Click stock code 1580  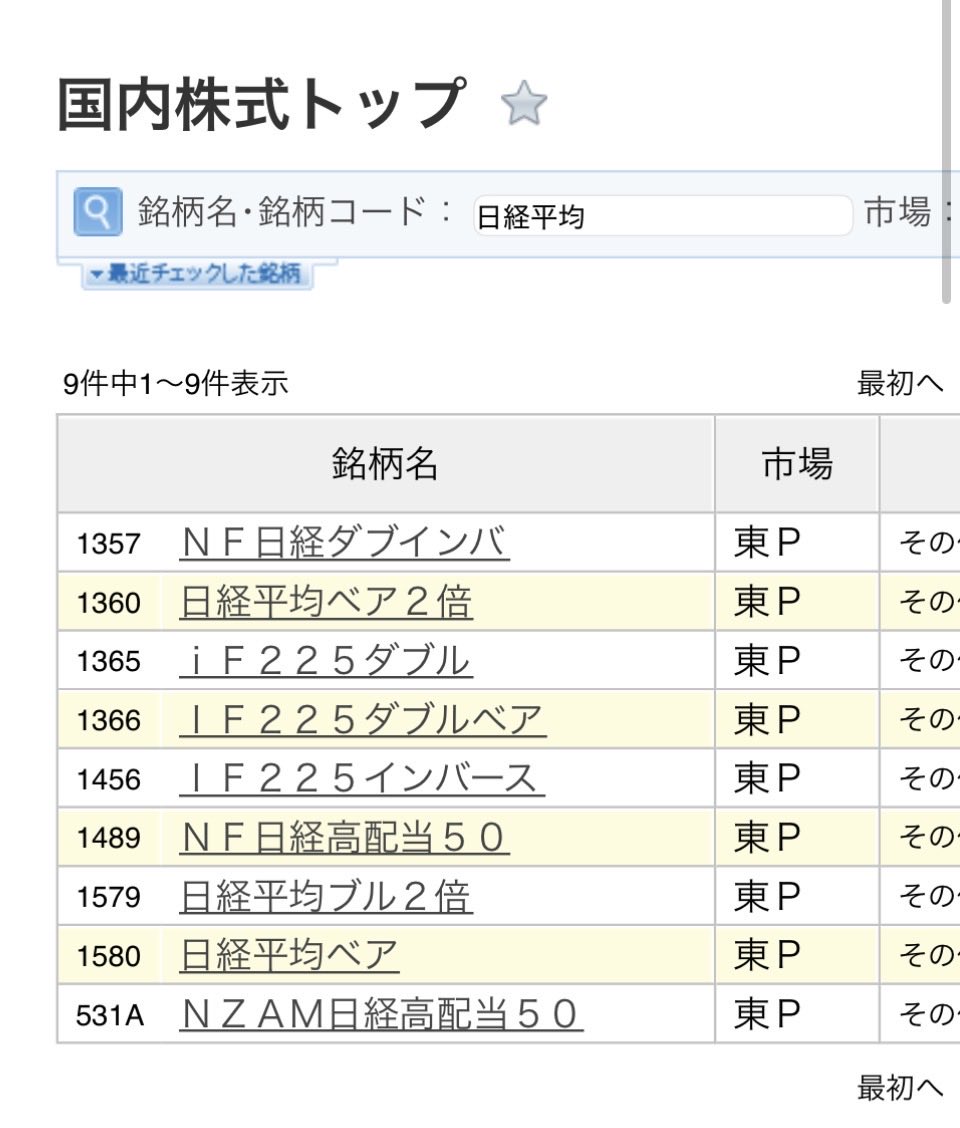[x=109, y=957]
